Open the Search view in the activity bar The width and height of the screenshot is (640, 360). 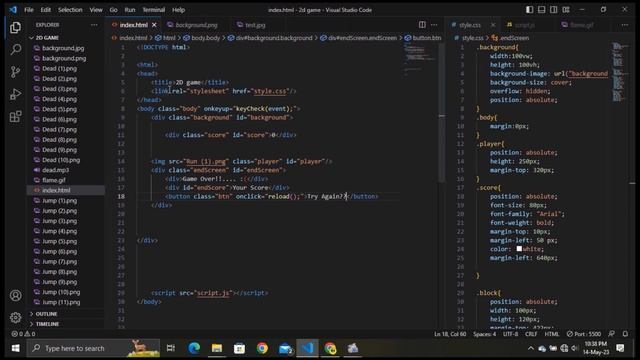click(16, 49)
